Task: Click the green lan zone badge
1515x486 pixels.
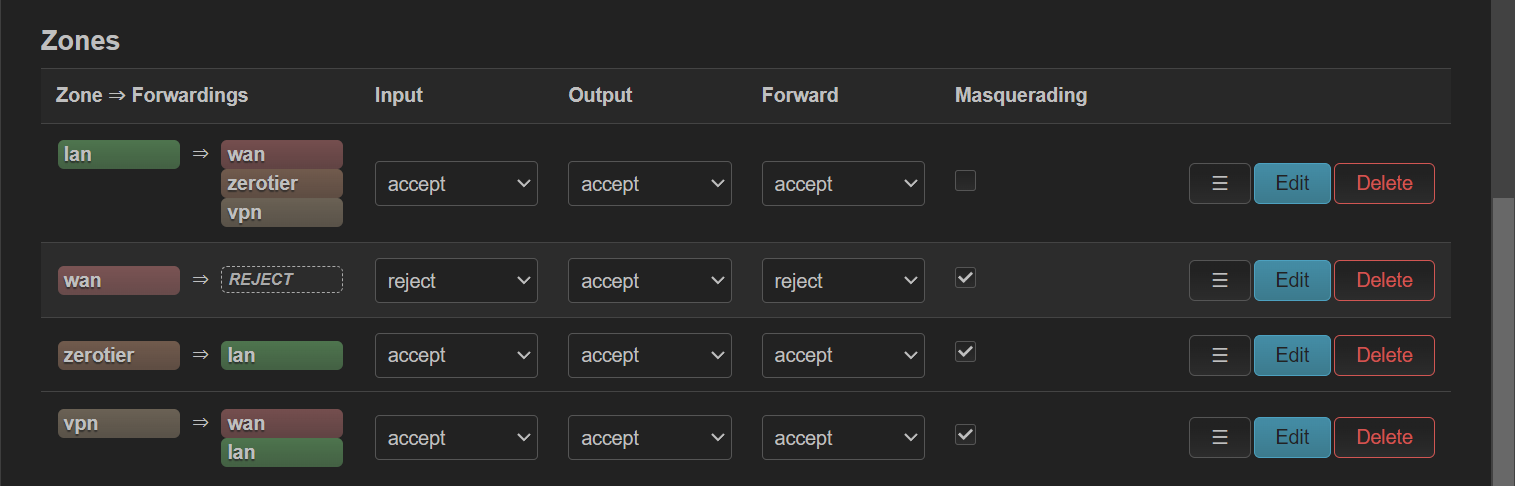Action: click(x=119, y=155)
